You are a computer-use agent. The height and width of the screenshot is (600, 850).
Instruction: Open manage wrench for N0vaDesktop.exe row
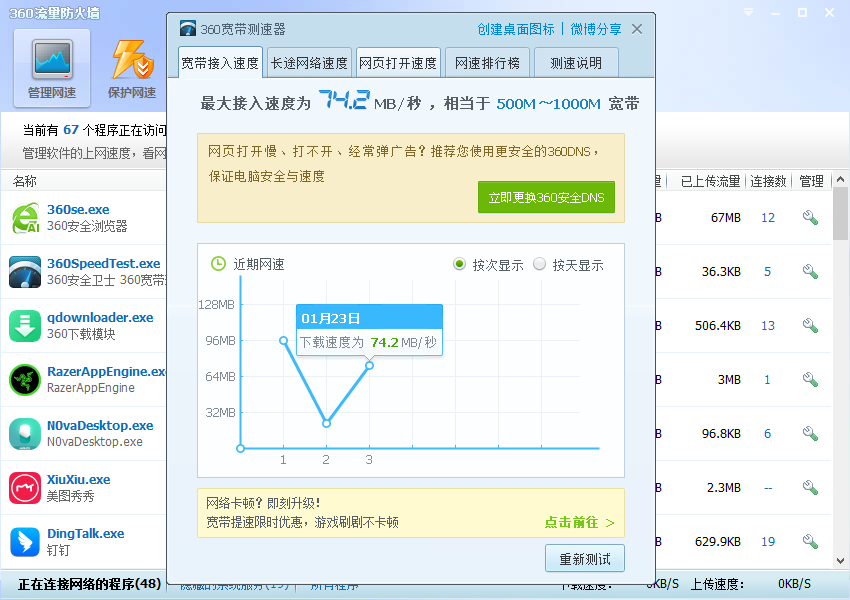(810, 434)
